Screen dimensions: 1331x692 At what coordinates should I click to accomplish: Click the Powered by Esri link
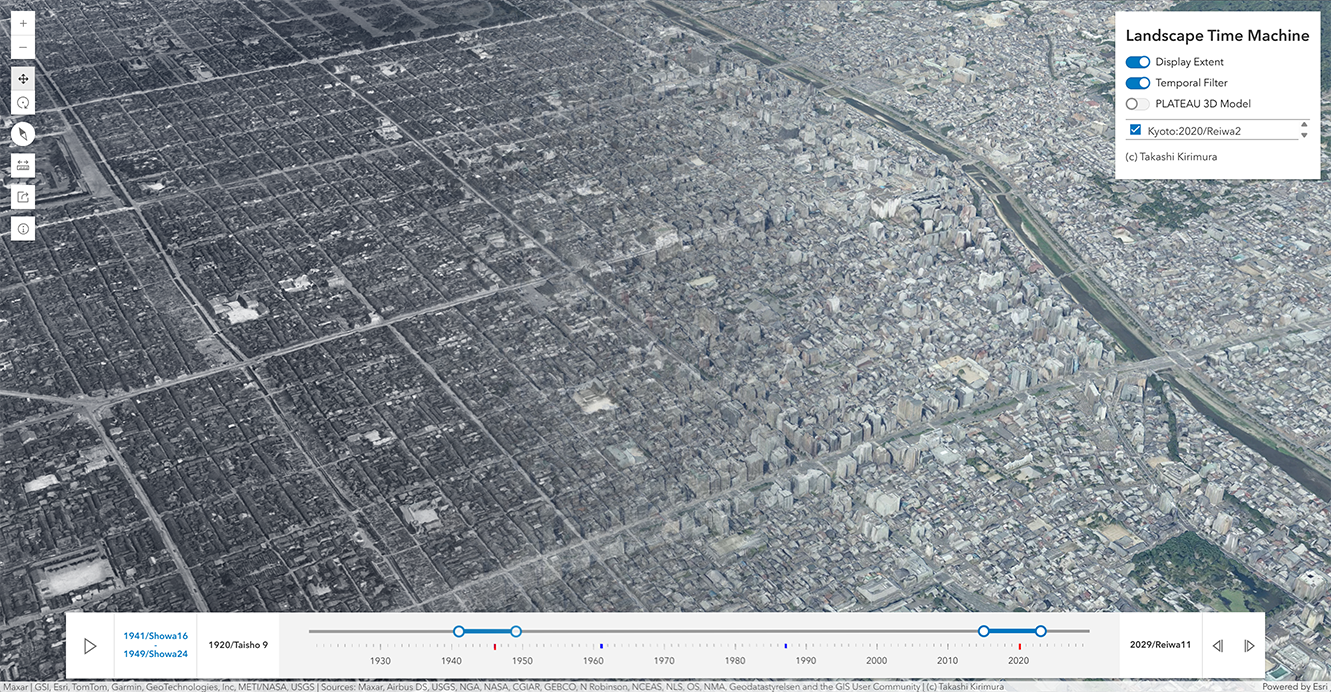coord(1294,687)
